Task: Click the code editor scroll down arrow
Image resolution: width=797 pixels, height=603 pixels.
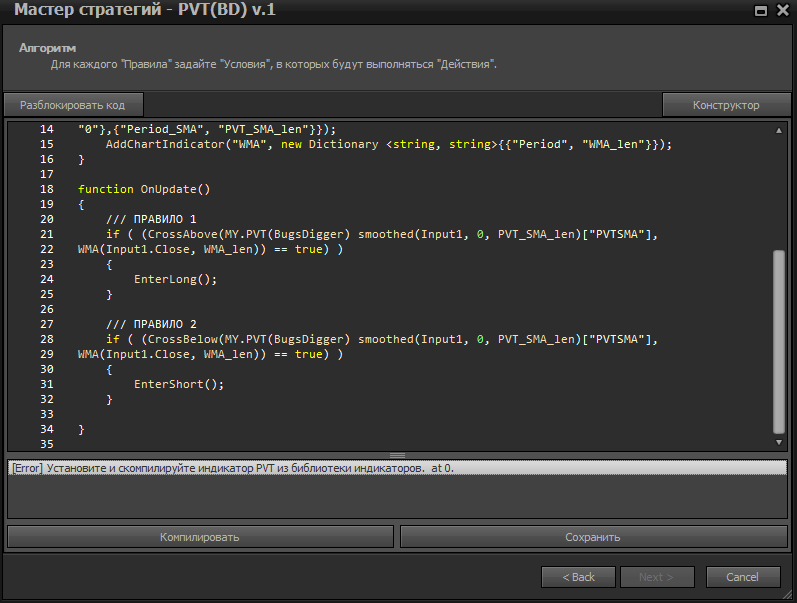Action: 780,441
